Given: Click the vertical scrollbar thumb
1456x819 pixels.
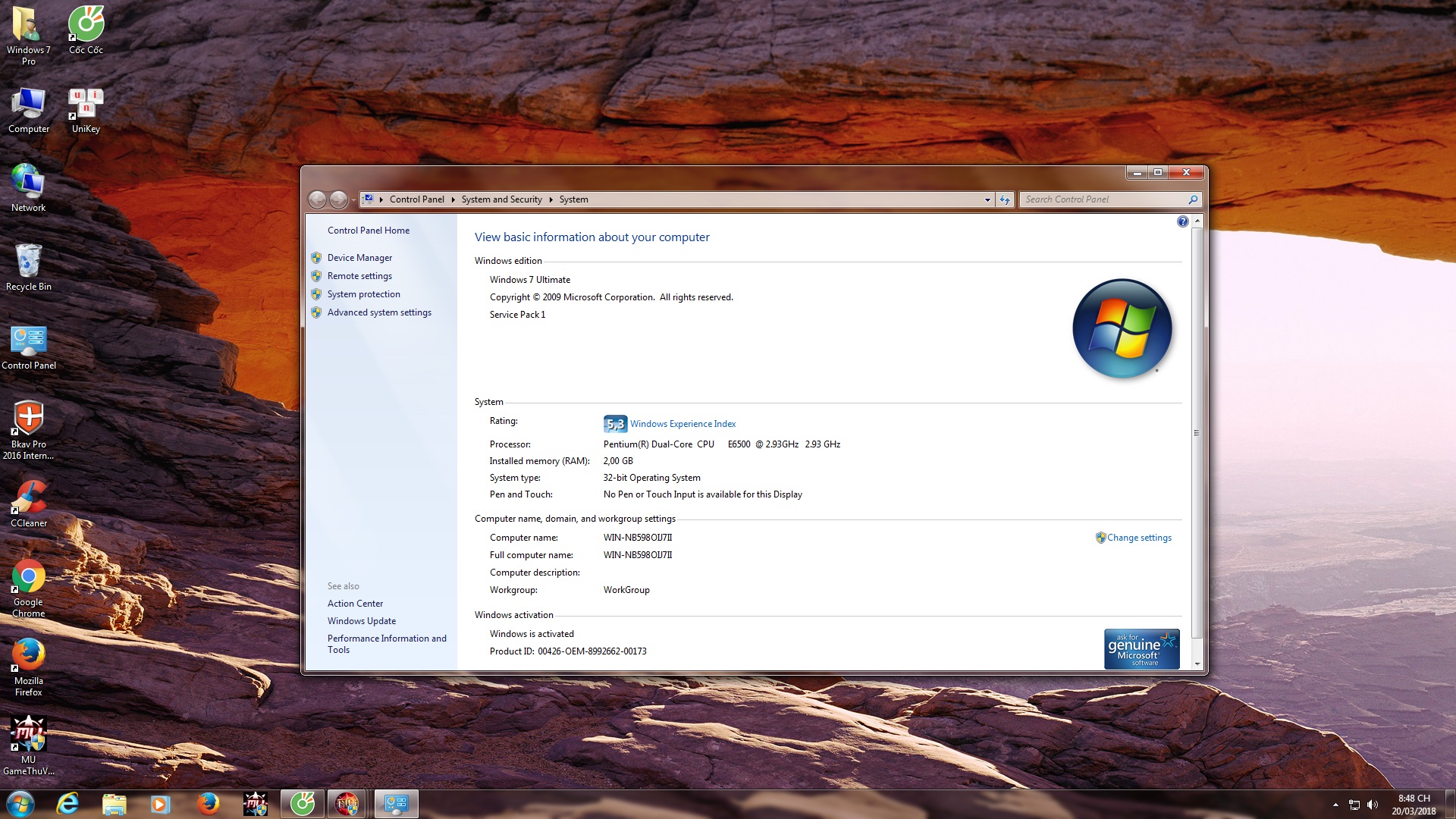Looking at the screenshot, I should tap(1197, 433).
